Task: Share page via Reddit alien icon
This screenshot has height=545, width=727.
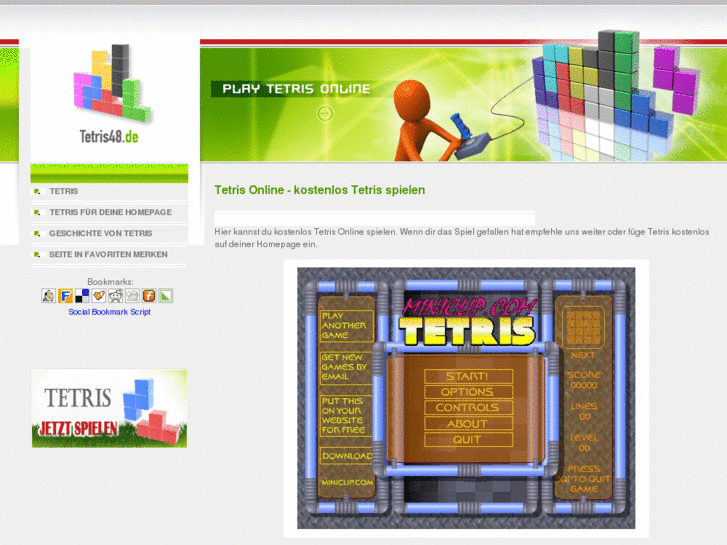Action: point(115,295)
